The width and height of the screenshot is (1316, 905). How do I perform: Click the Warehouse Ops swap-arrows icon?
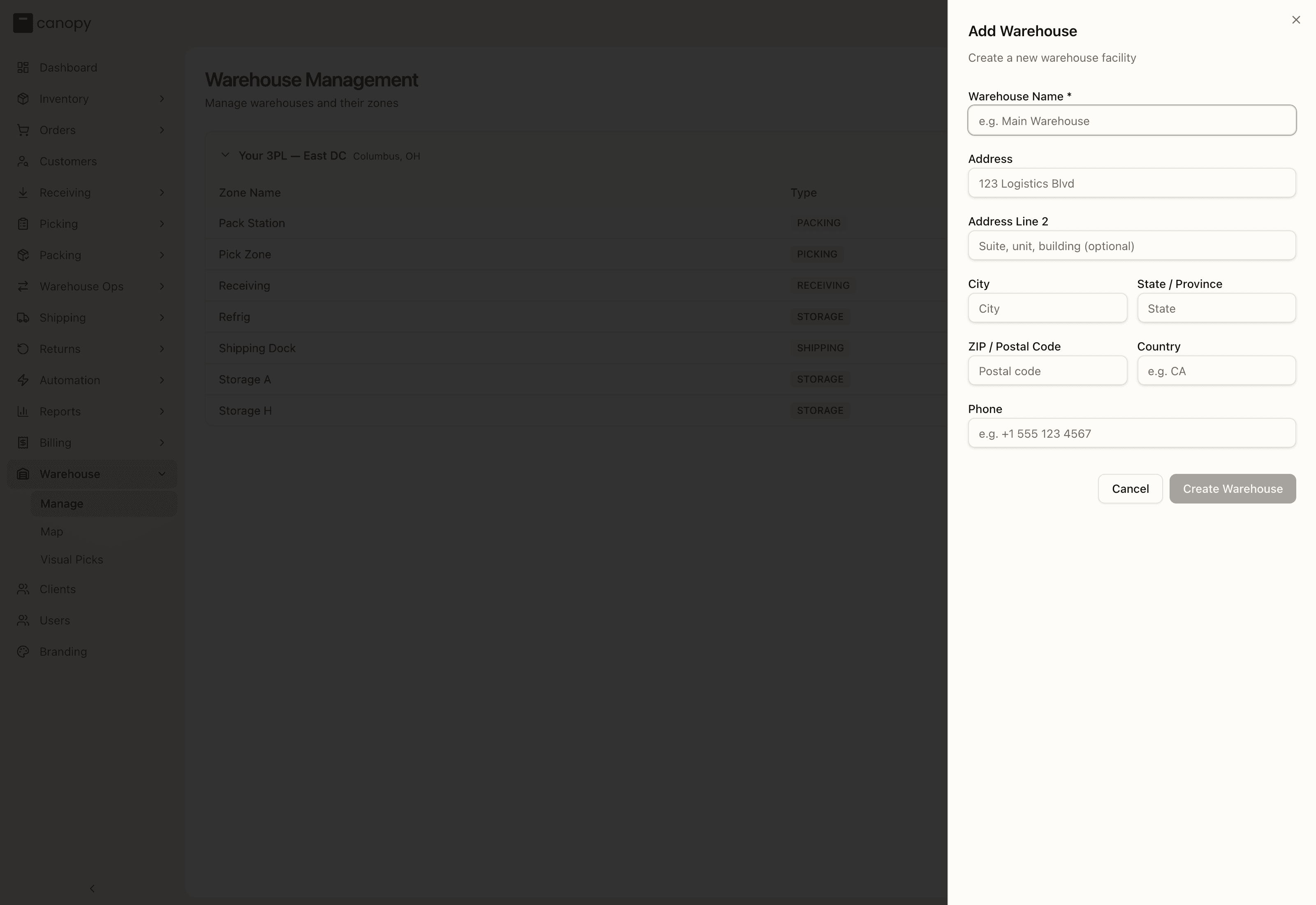point(23,286)
